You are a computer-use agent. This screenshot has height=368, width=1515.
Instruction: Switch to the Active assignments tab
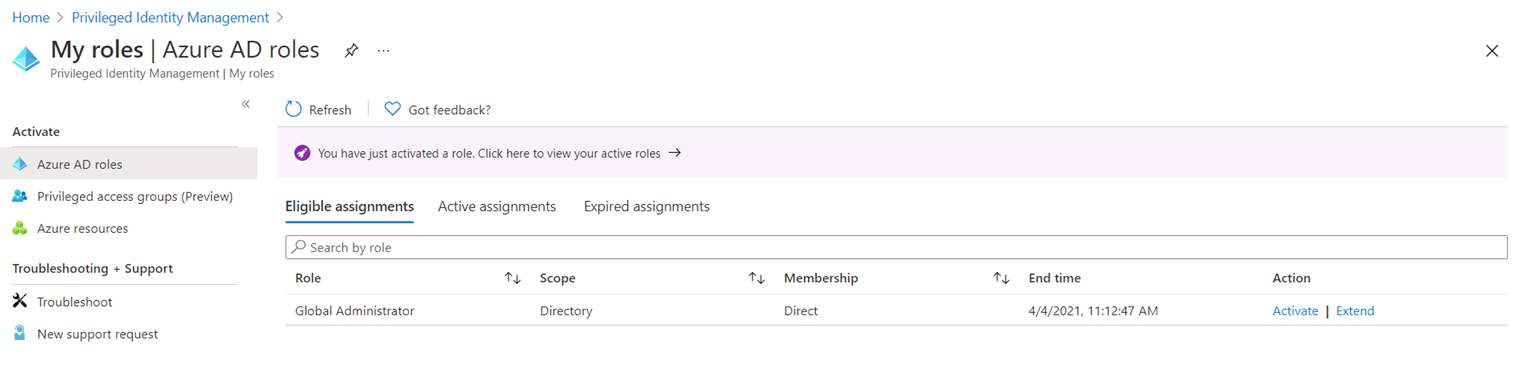497,206
